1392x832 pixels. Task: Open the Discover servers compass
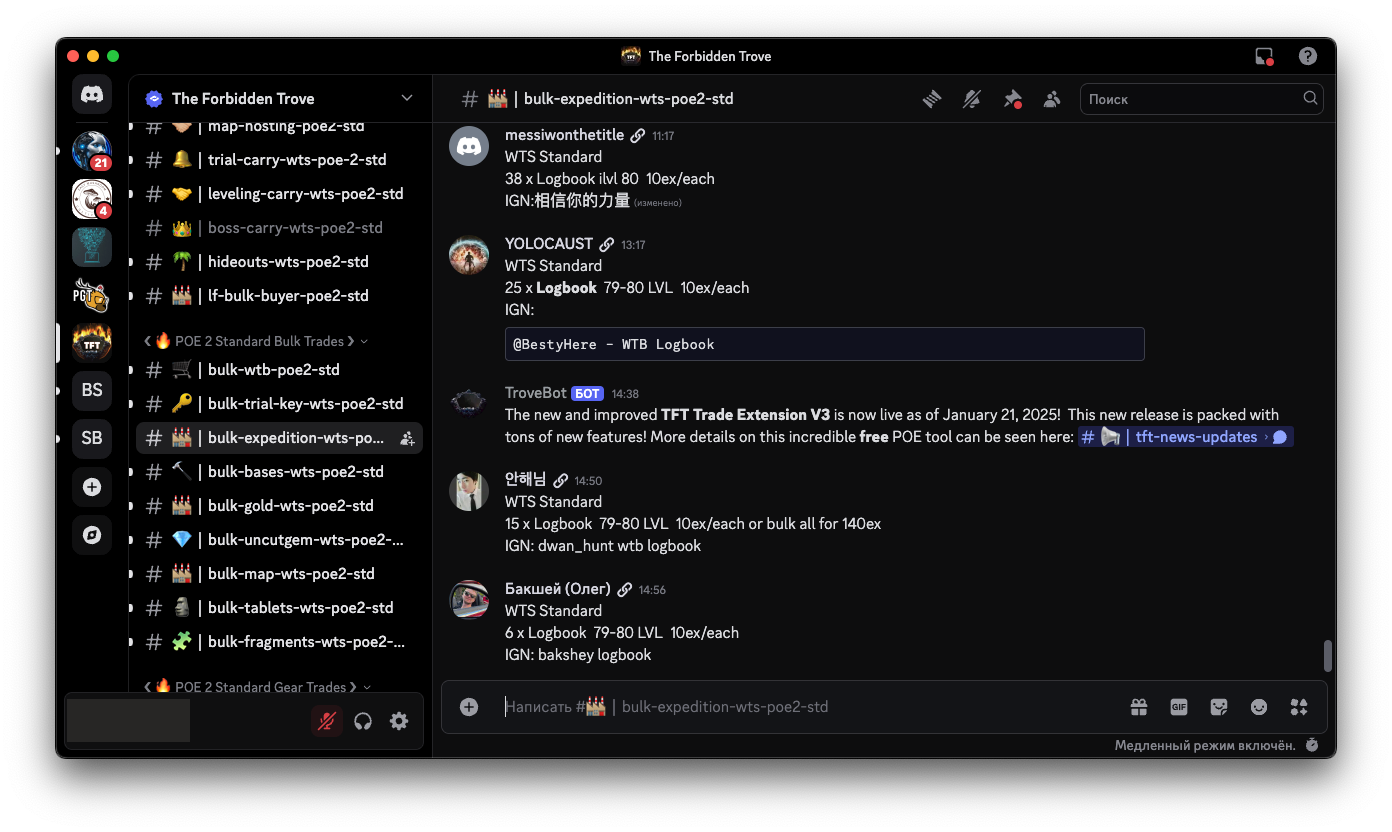click(x=92, y=535)
